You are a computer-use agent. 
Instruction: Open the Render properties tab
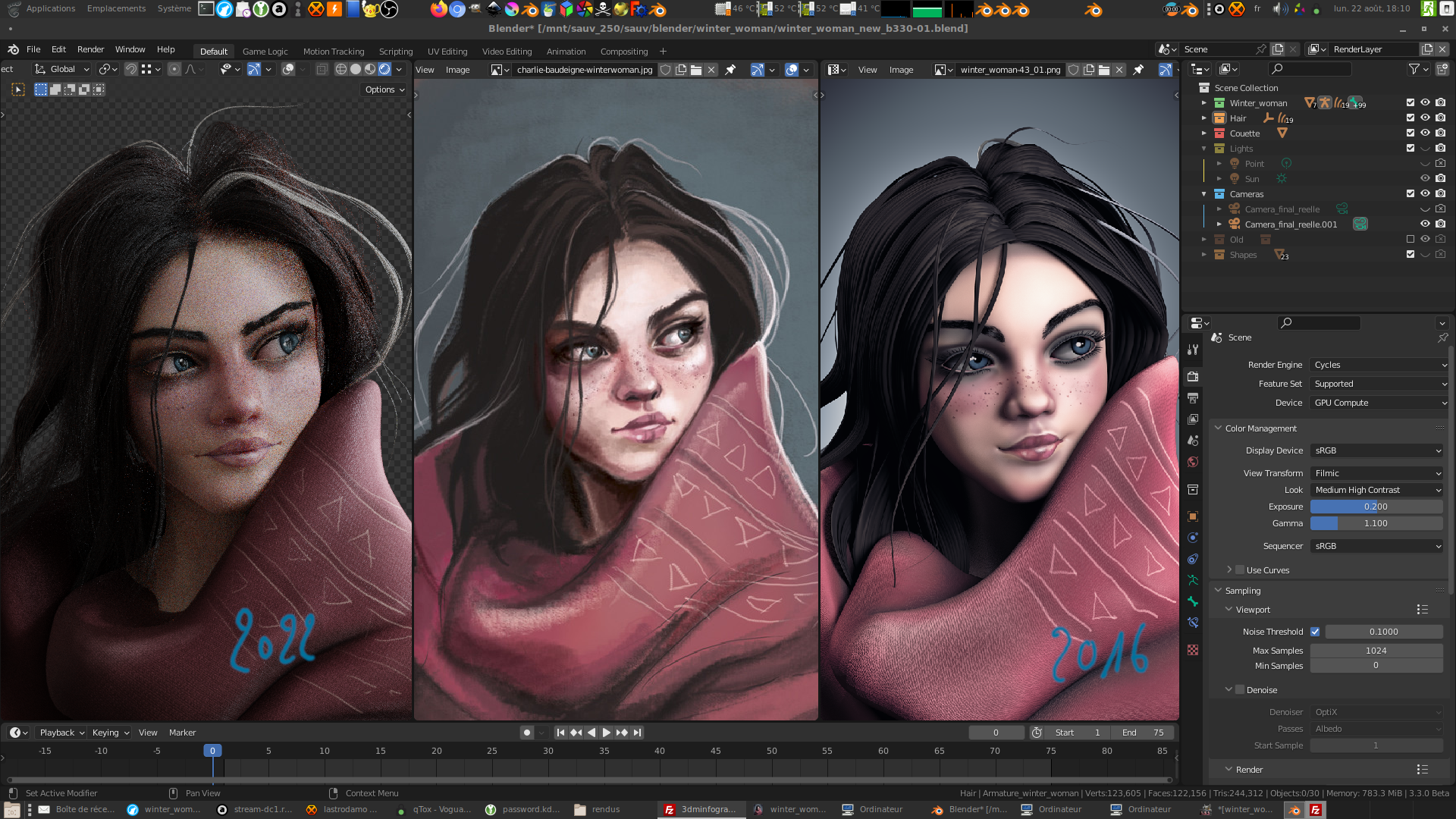[x=1193, y=377]
